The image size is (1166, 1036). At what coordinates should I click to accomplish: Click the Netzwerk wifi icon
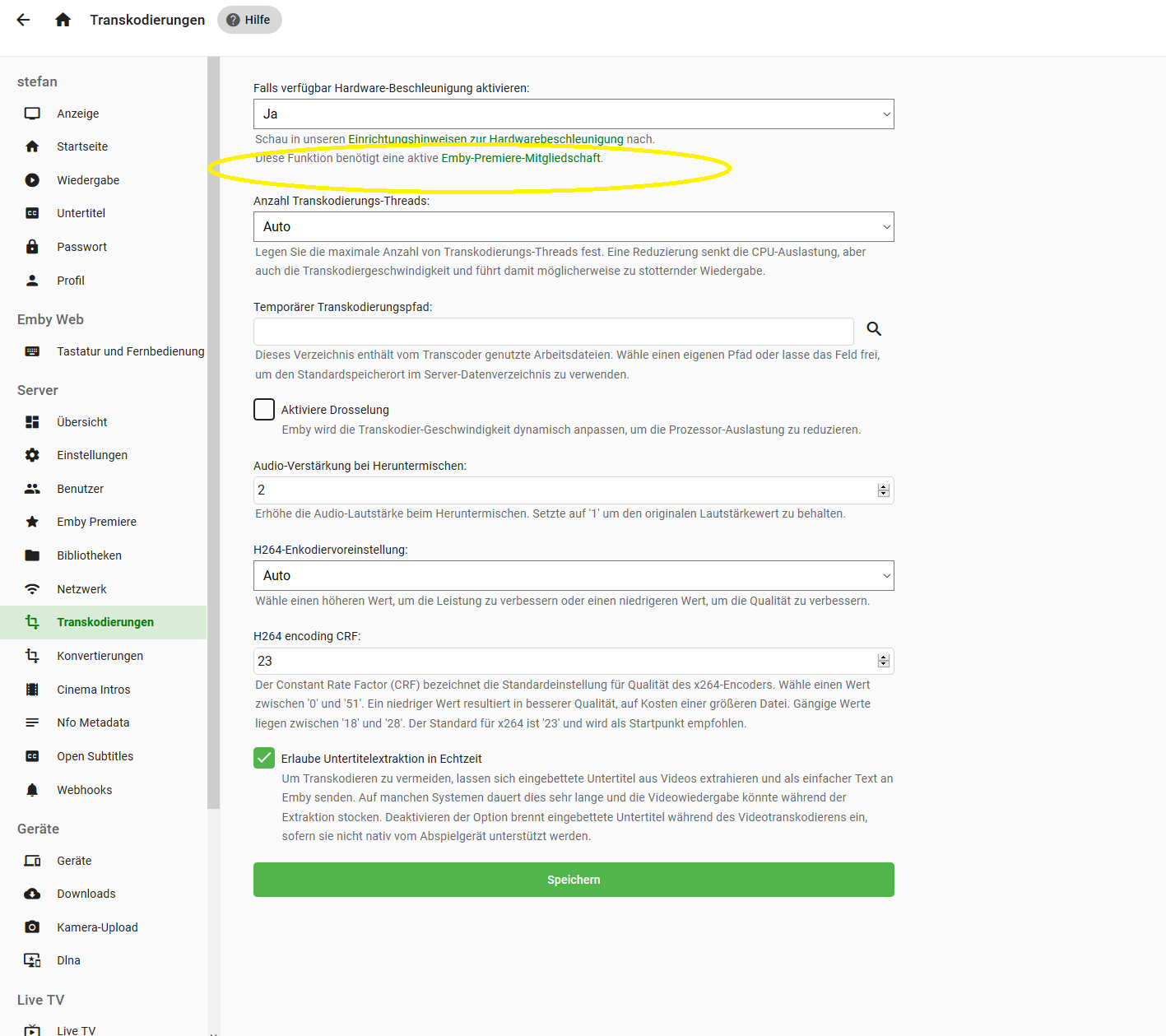[32, 589]
